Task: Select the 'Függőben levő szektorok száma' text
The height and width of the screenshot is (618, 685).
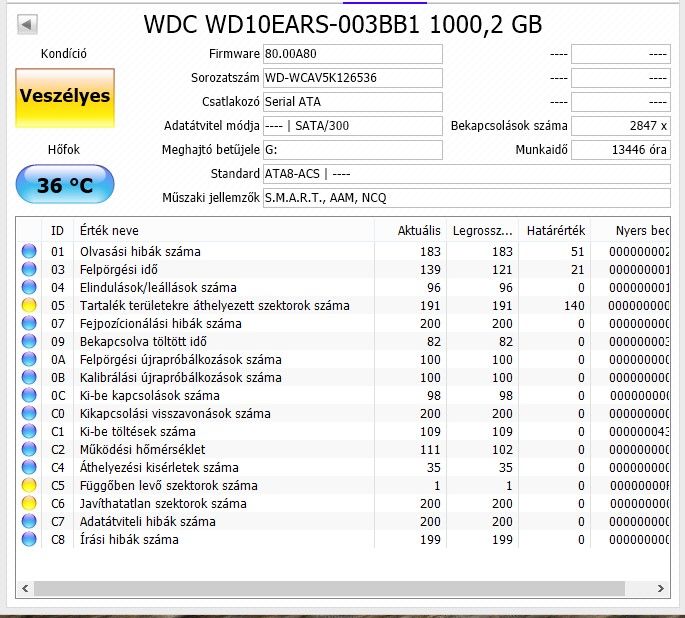Action: tap(169, 486)
